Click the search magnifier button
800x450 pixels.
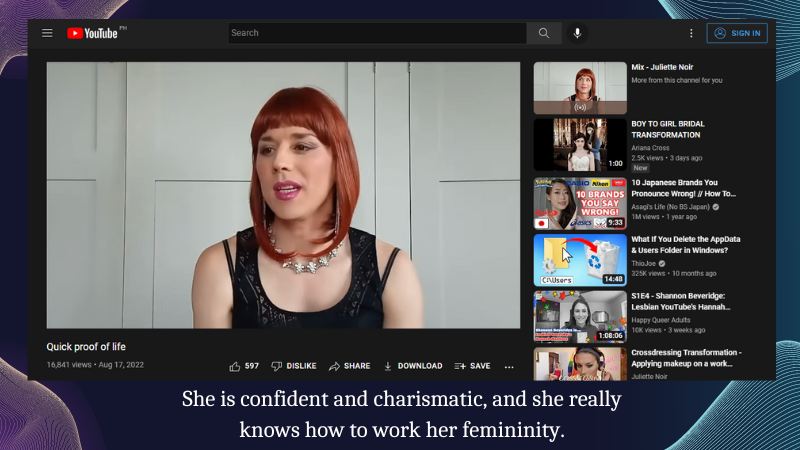(x=544, y=33)
